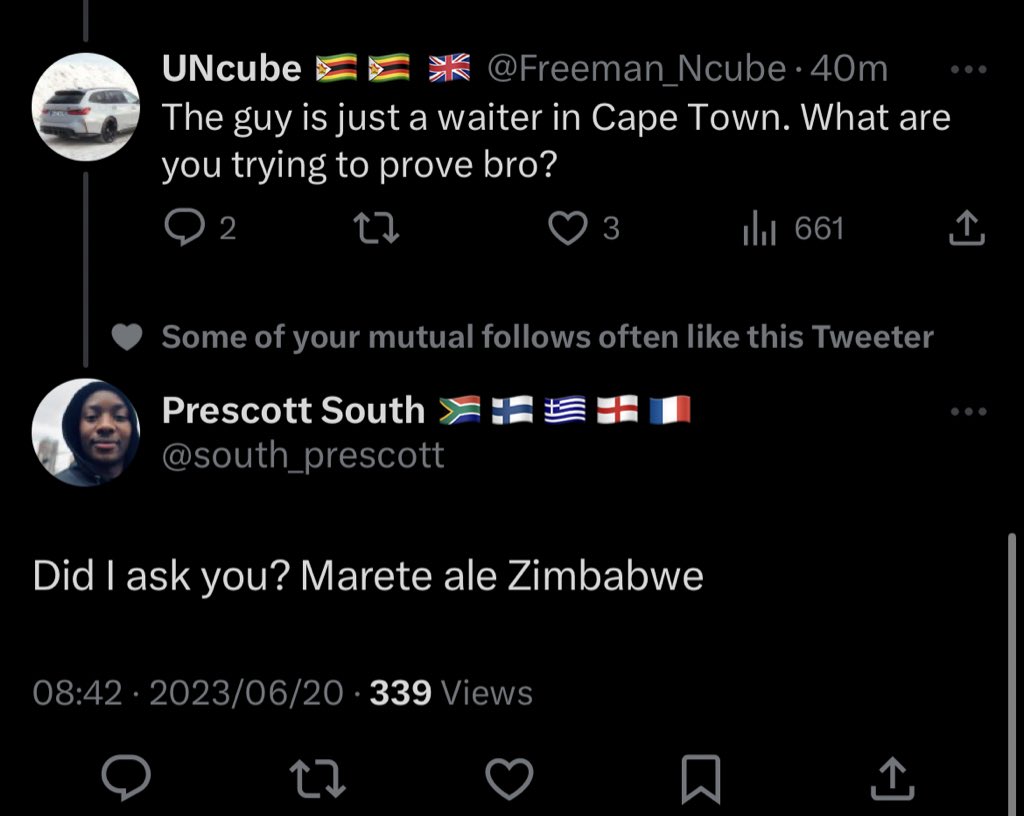This screenshot has width=1024, height=816.
Task: Retweet UNcube's waiter in Cape Town tweet
Action: click(376, 228)
